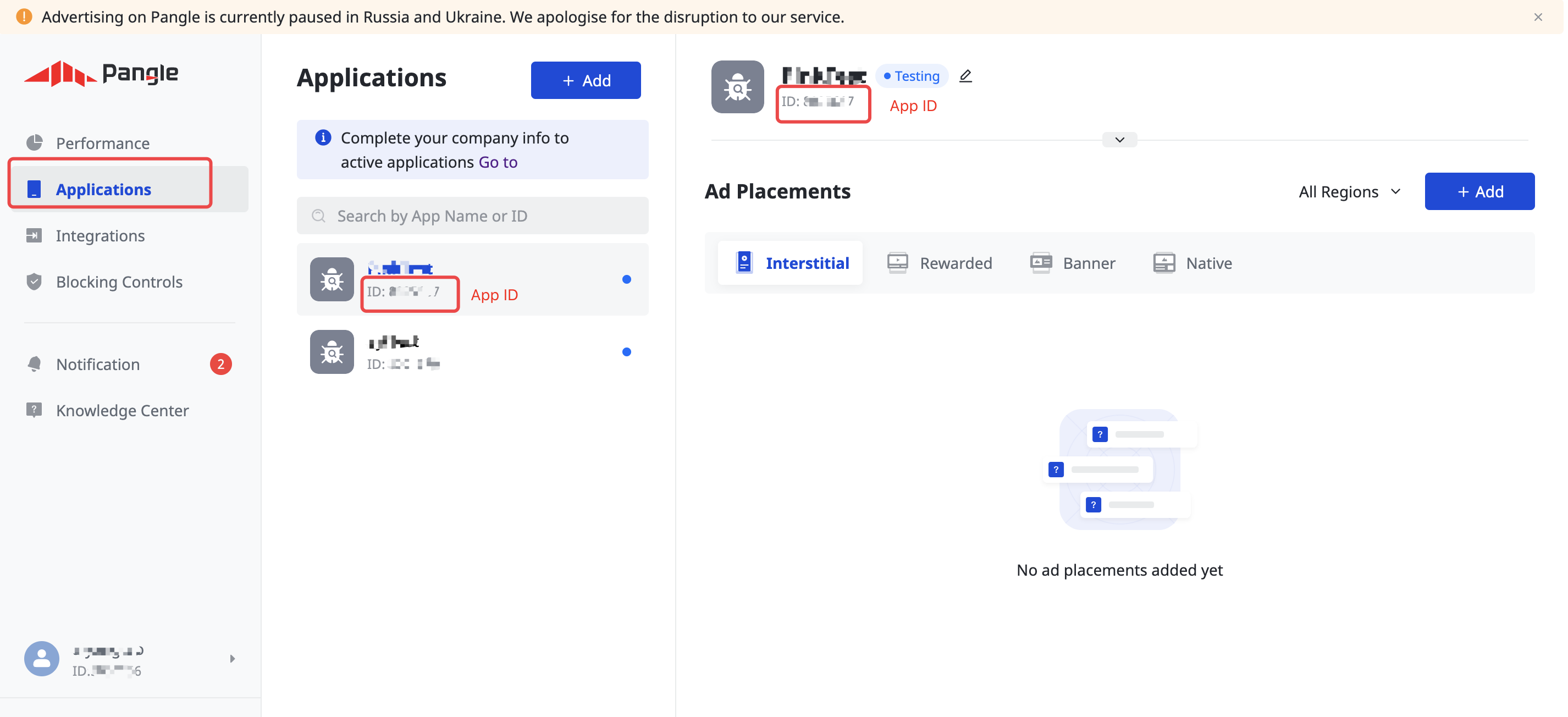Open the Integrations section
The height and width of the screenshot is (717, 1568).
click(x=100, y=235)
